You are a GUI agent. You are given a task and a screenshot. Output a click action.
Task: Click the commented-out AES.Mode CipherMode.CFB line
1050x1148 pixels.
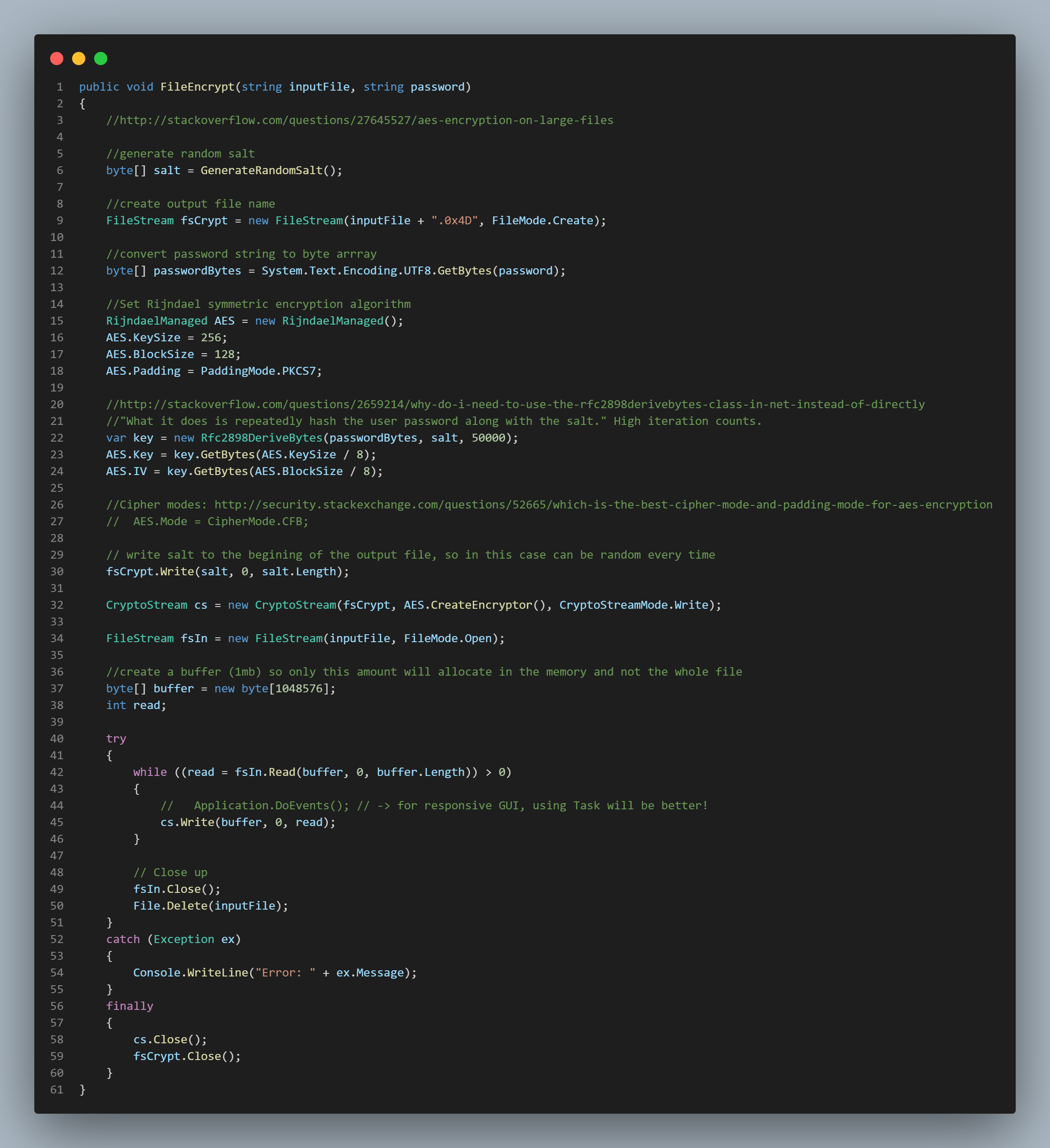tap(207, 521)
